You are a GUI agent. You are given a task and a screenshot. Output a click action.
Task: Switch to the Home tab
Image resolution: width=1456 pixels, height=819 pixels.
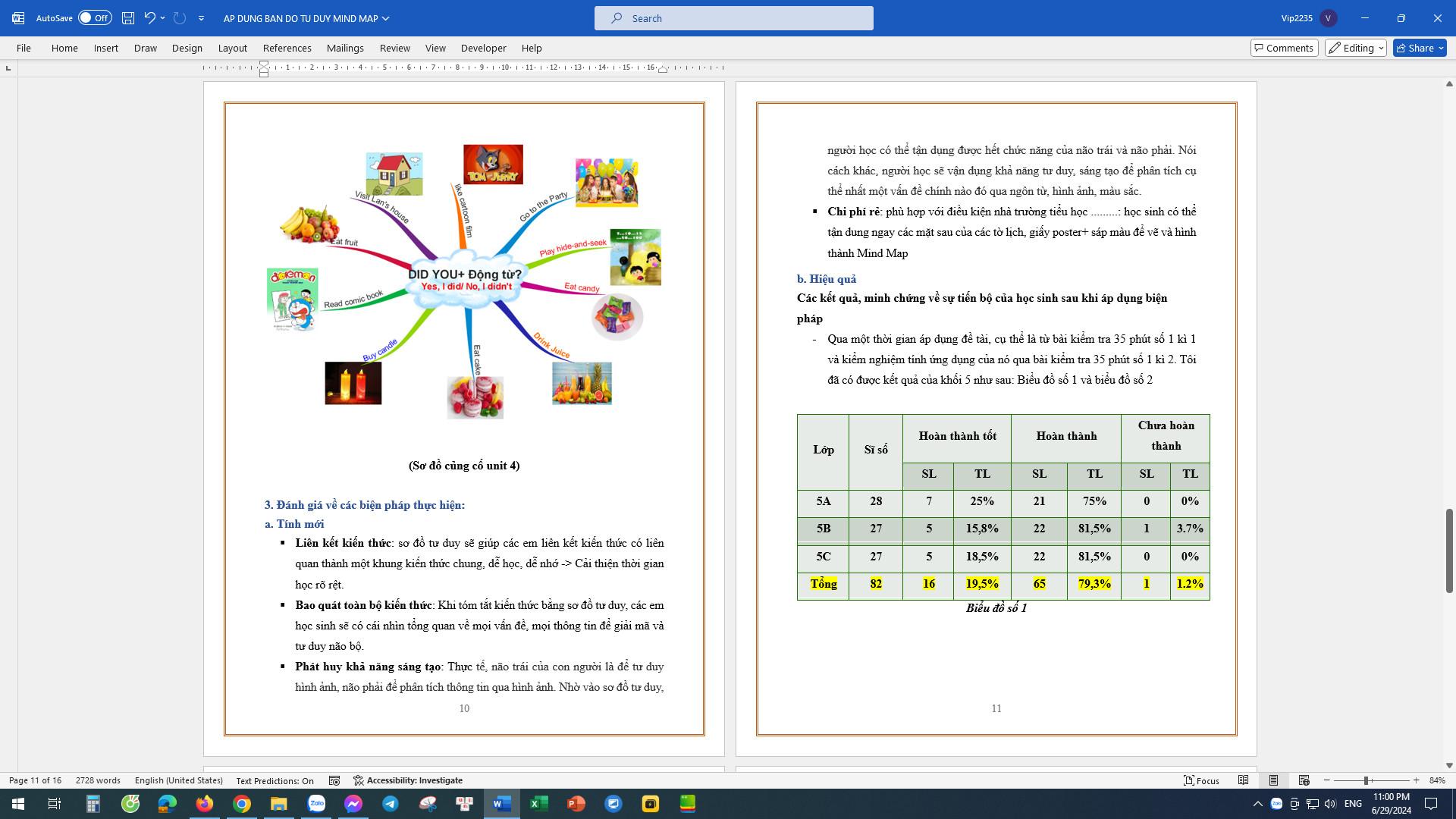64,48
